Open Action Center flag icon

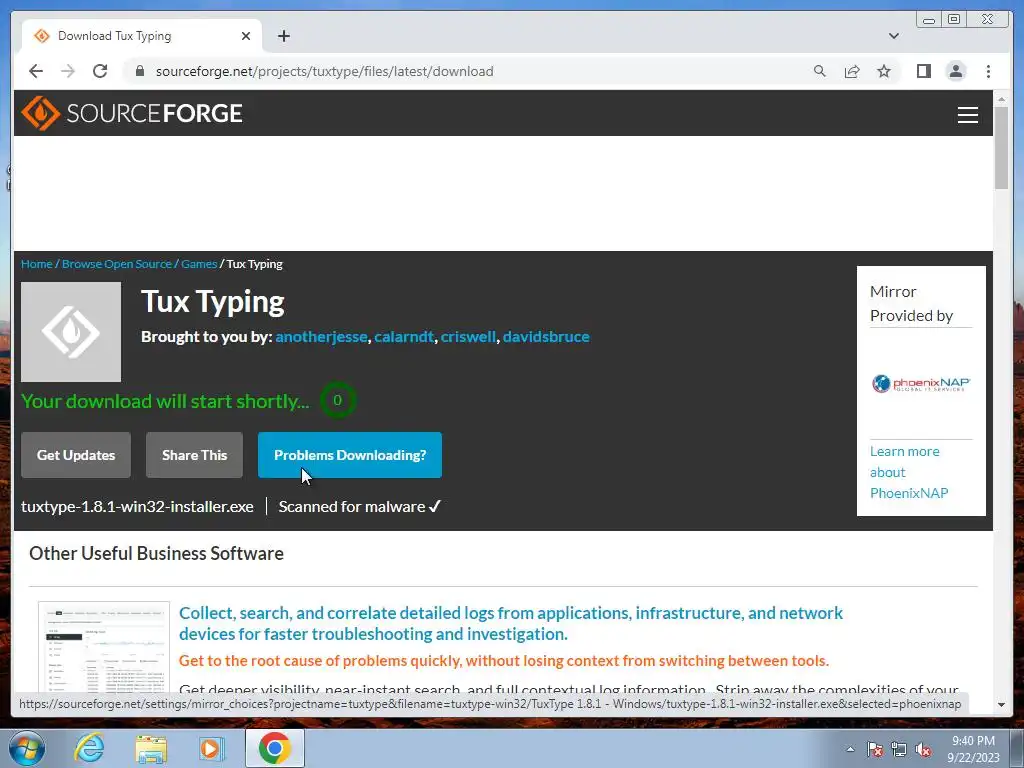[874, 749]
